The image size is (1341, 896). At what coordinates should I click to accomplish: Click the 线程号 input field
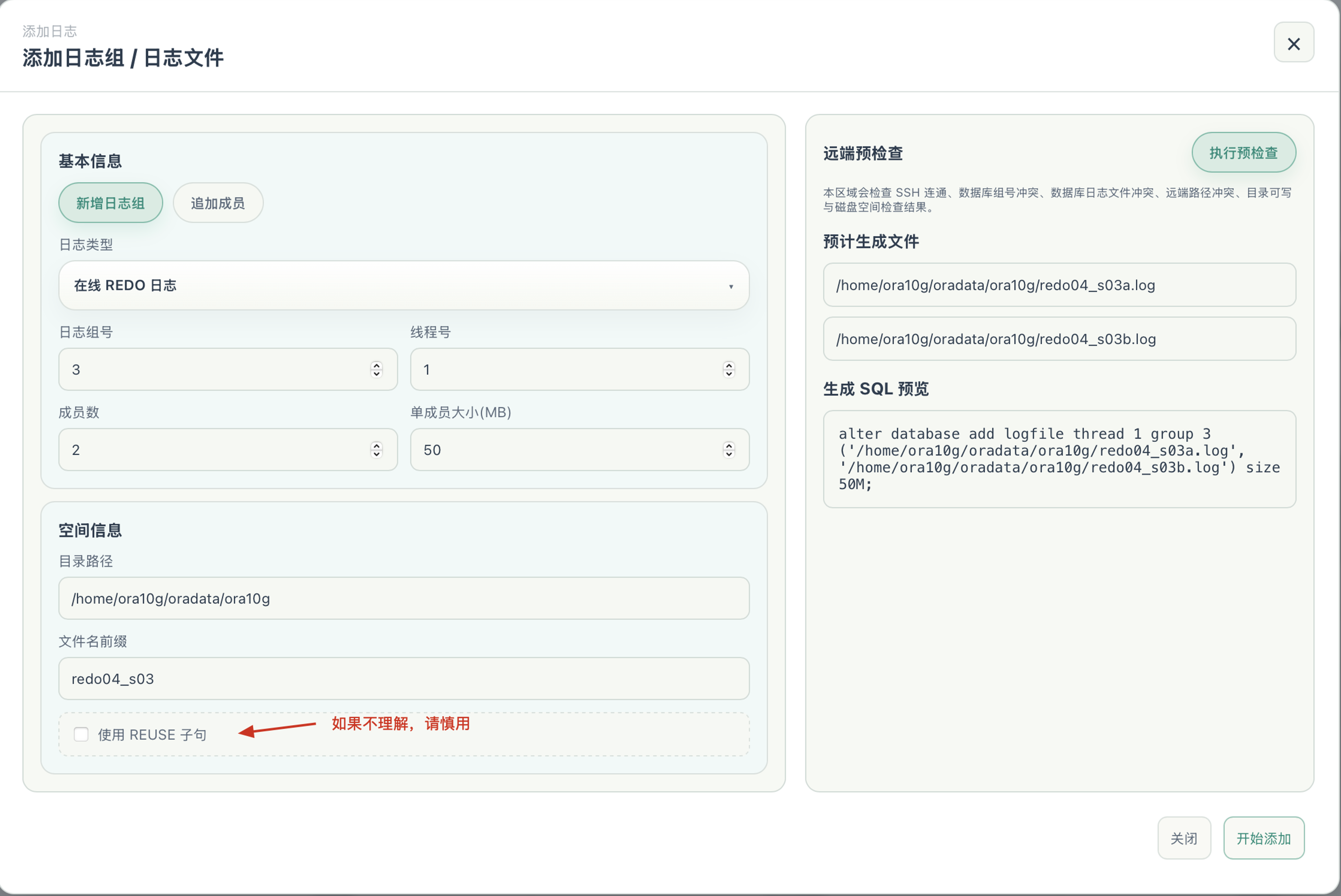[579, 369]
